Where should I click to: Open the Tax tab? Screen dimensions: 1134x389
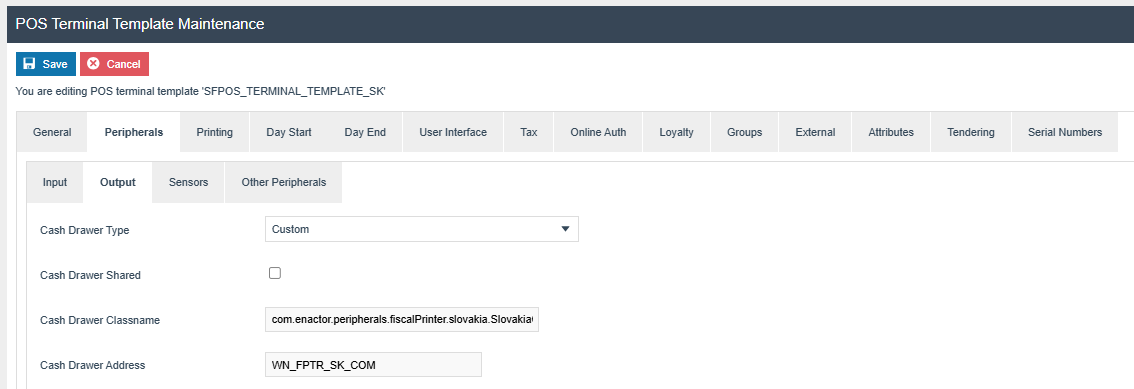click(529, 132)
